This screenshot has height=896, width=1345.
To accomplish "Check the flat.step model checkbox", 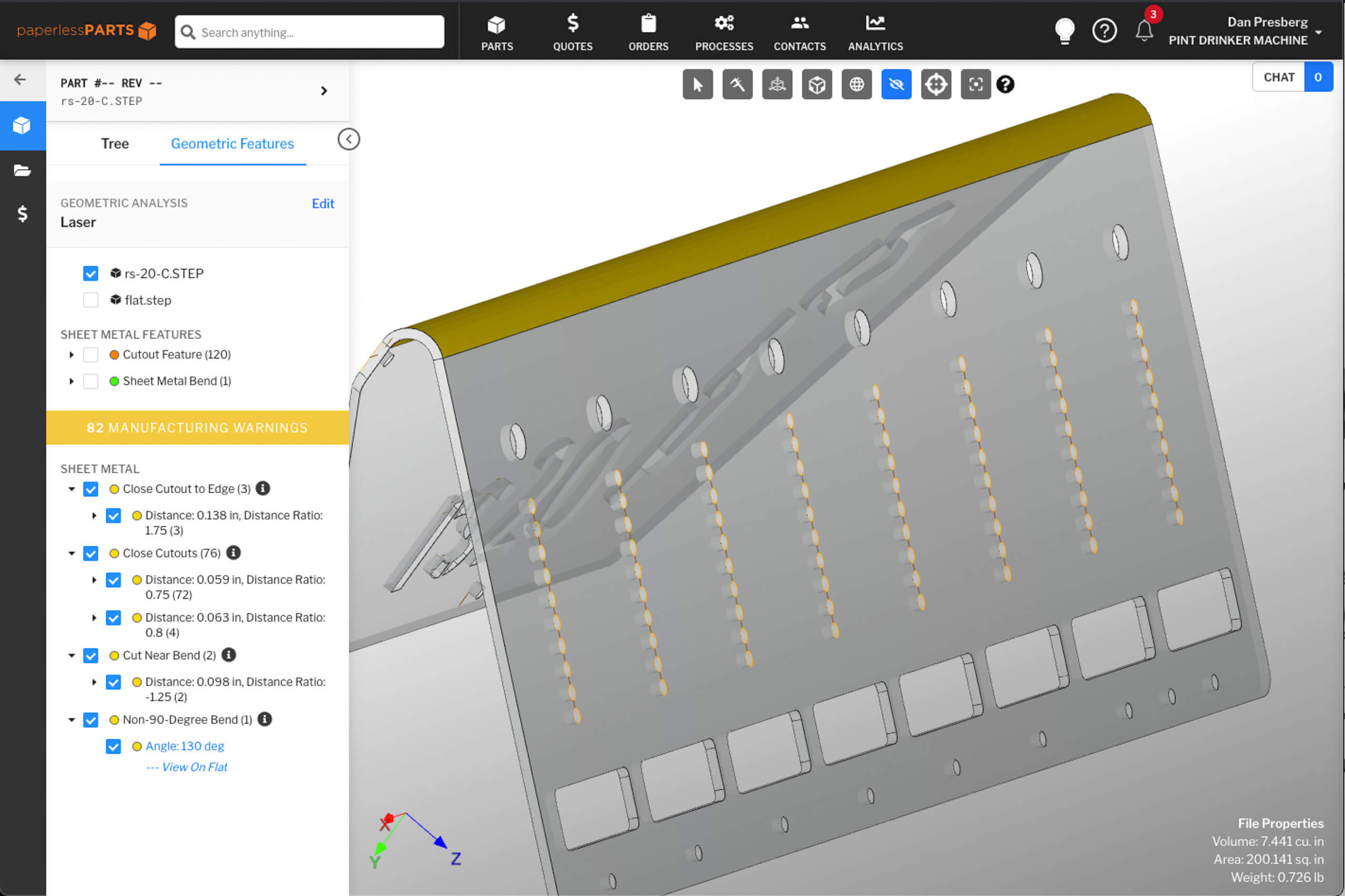I will 90,300.
